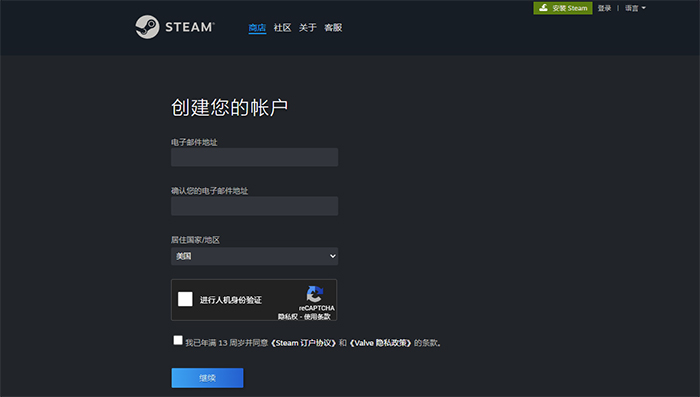Focus the 电子邮件地址 email input field
Viewport: 700px width, 397px height.
(254, 157)
